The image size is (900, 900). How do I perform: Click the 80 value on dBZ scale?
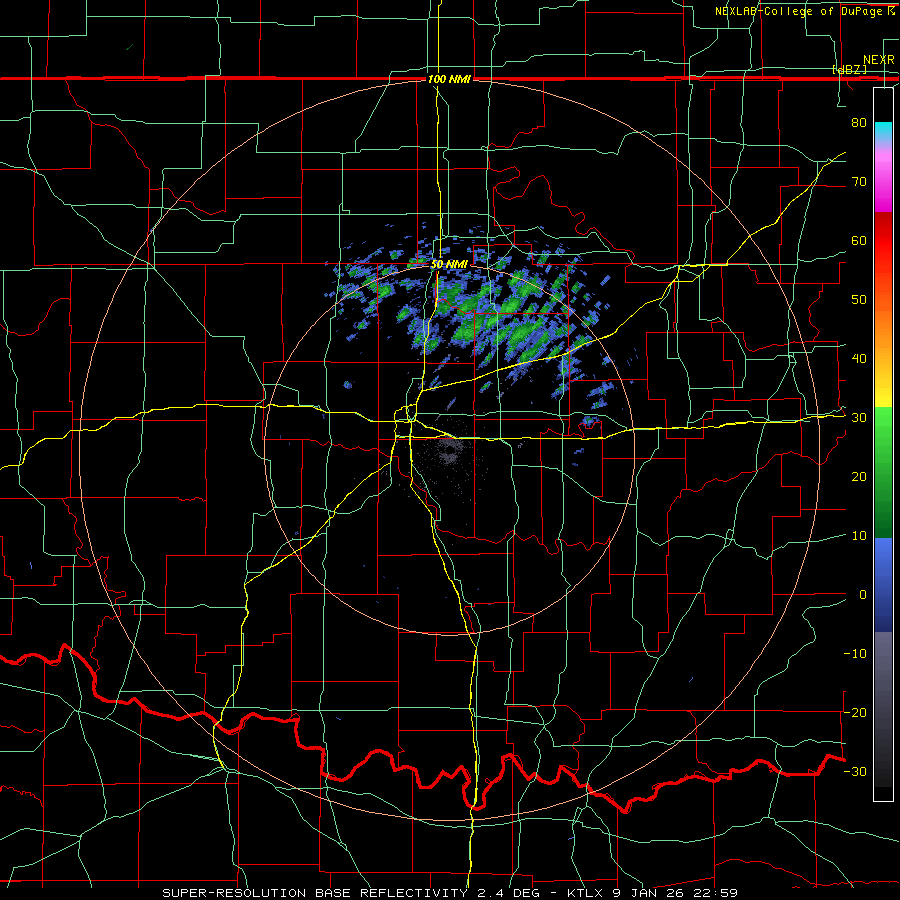(x=859, y=123)
